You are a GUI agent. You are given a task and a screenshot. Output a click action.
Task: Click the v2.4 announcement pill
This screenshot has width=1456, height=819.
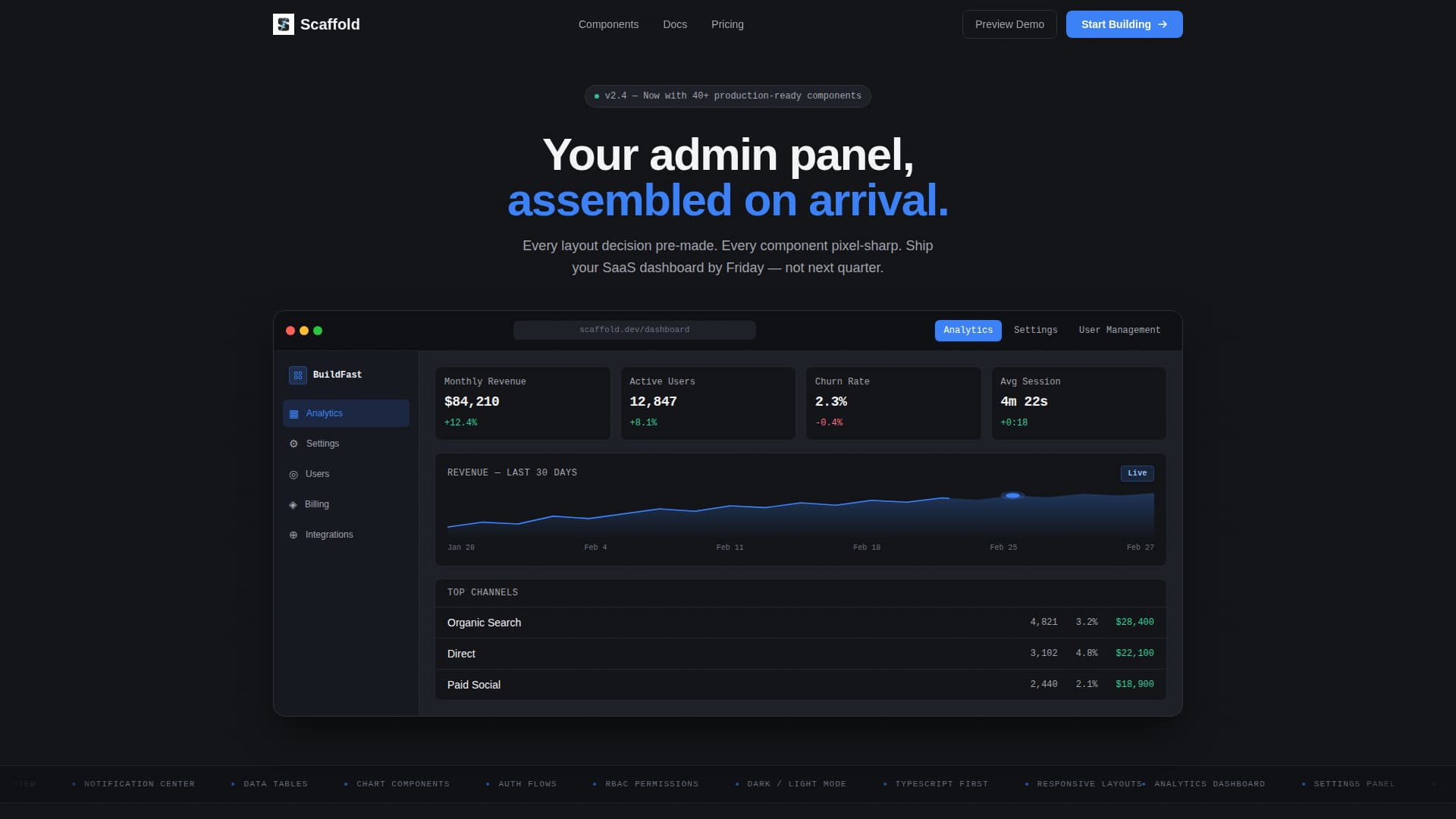[x=727, y=96]
